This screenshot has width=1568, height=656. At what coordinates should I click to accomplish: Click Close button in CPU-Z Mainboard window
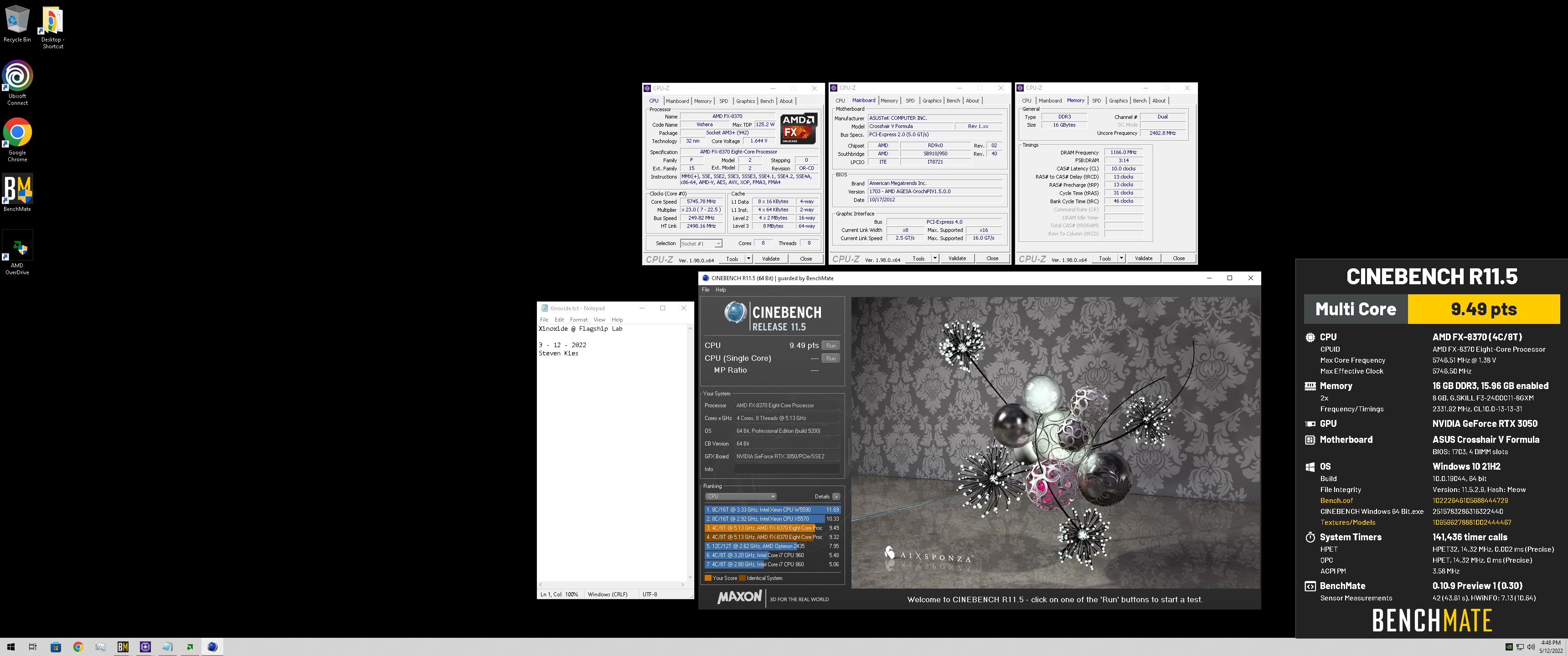click(992, 259)
